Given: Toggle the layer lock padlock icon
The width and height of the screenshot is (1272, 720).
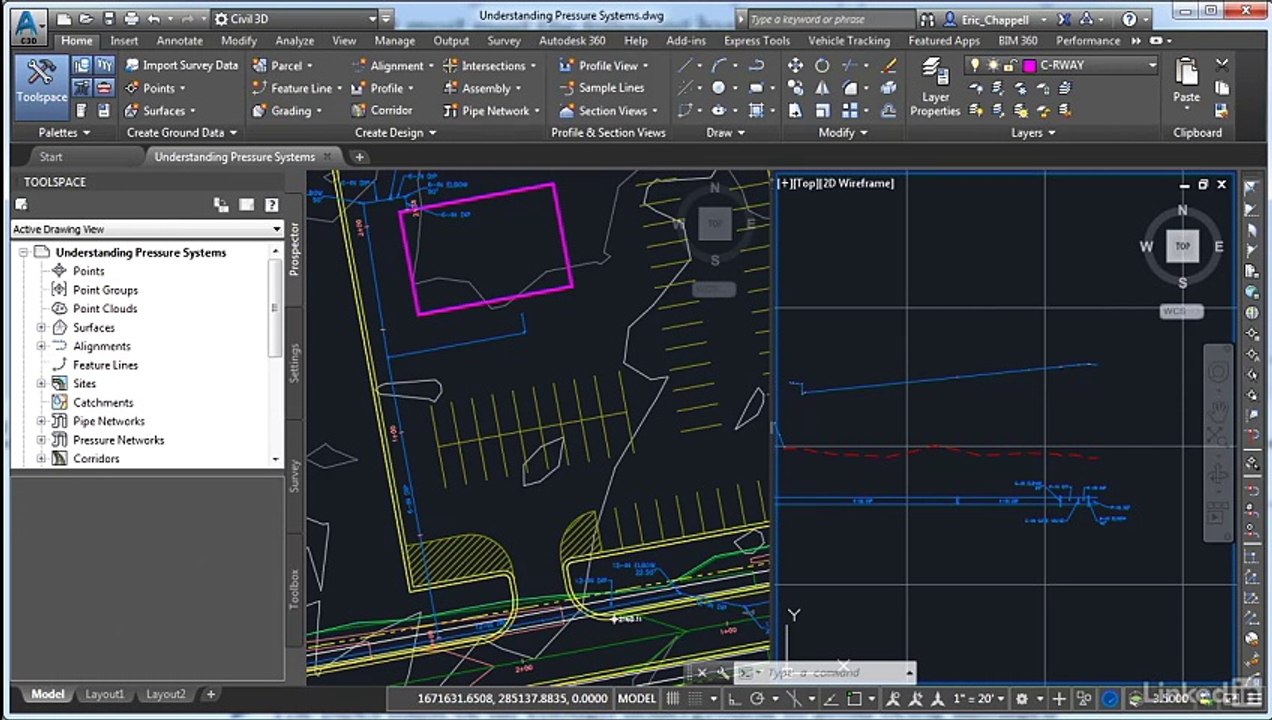Looking at the screenshot, I should [x=1009, y=65].
